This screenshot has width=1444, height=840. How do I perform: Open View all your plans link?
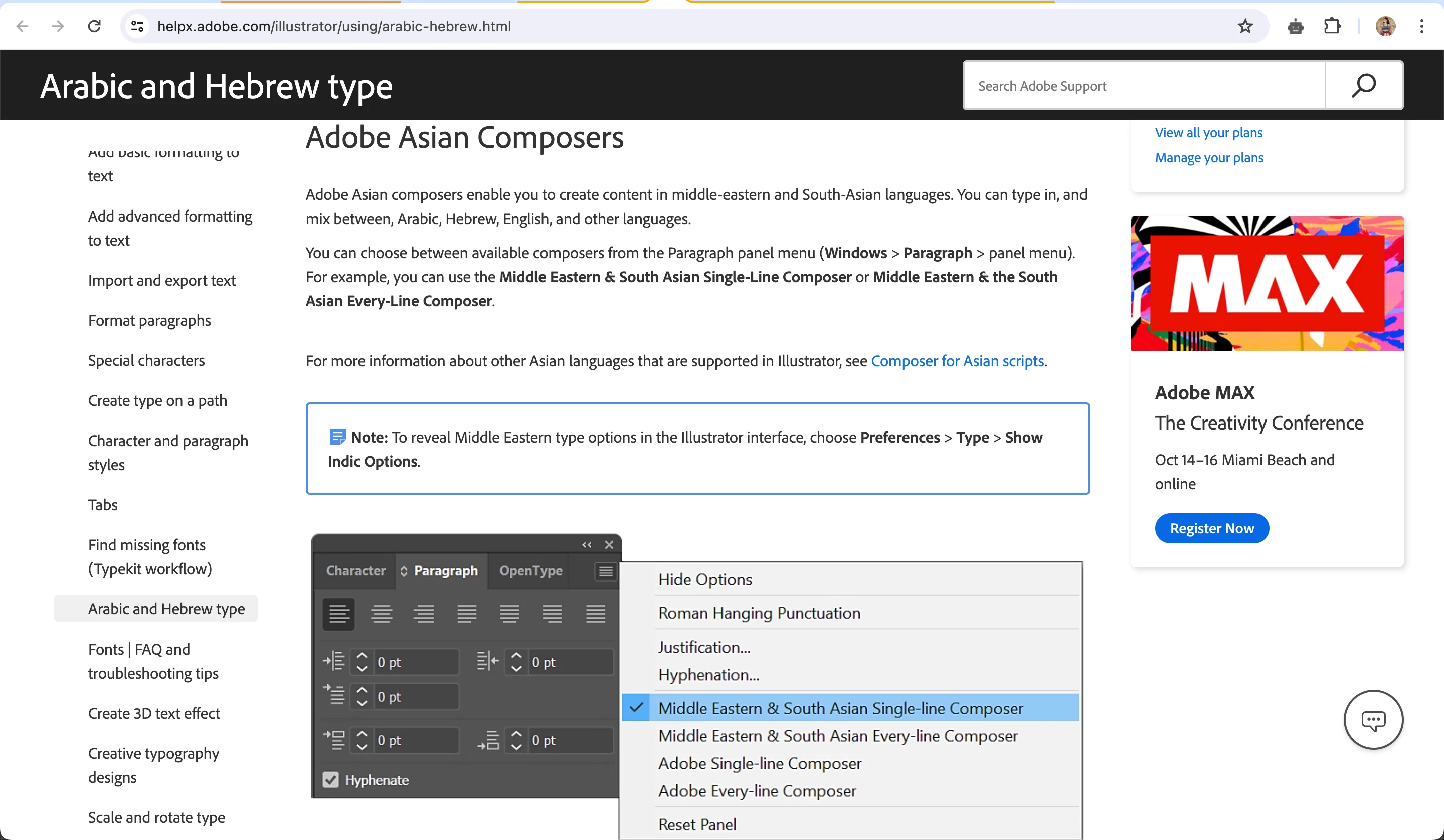click(x=1208, y=132)
